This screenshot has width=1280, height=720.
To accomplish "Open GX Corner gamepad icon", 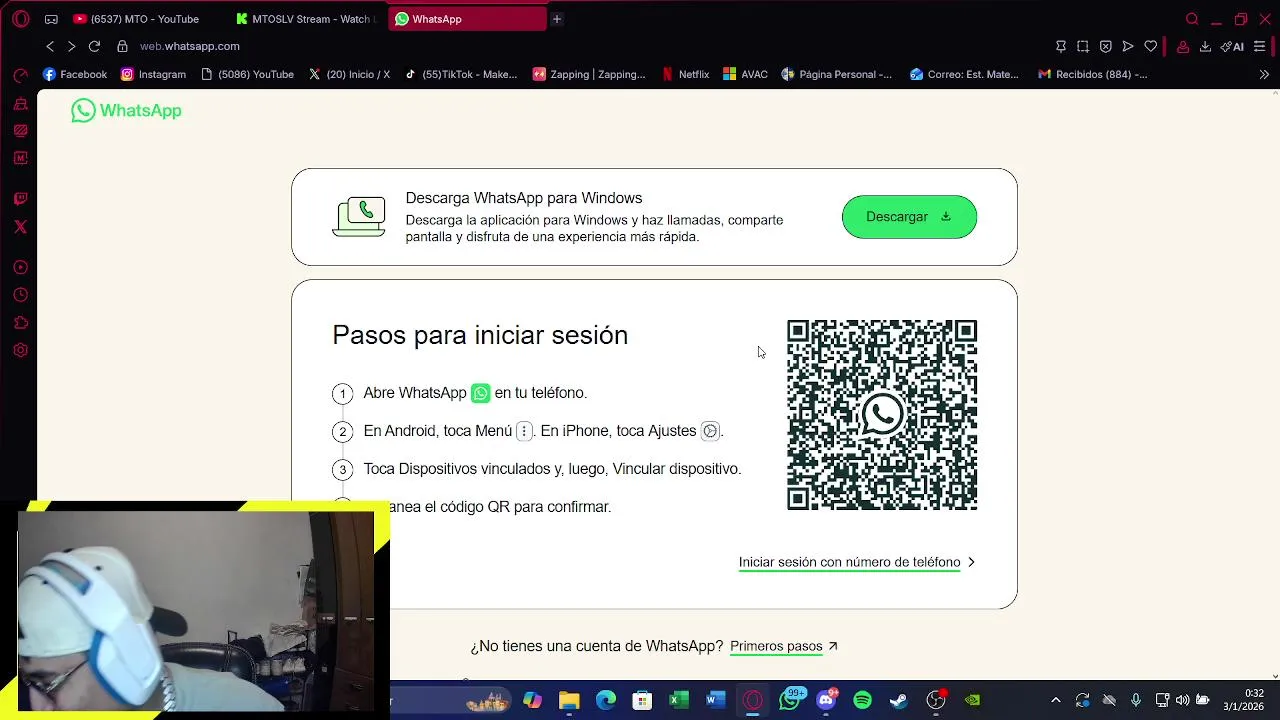I will pyautogui.click(x=51, y=19).
